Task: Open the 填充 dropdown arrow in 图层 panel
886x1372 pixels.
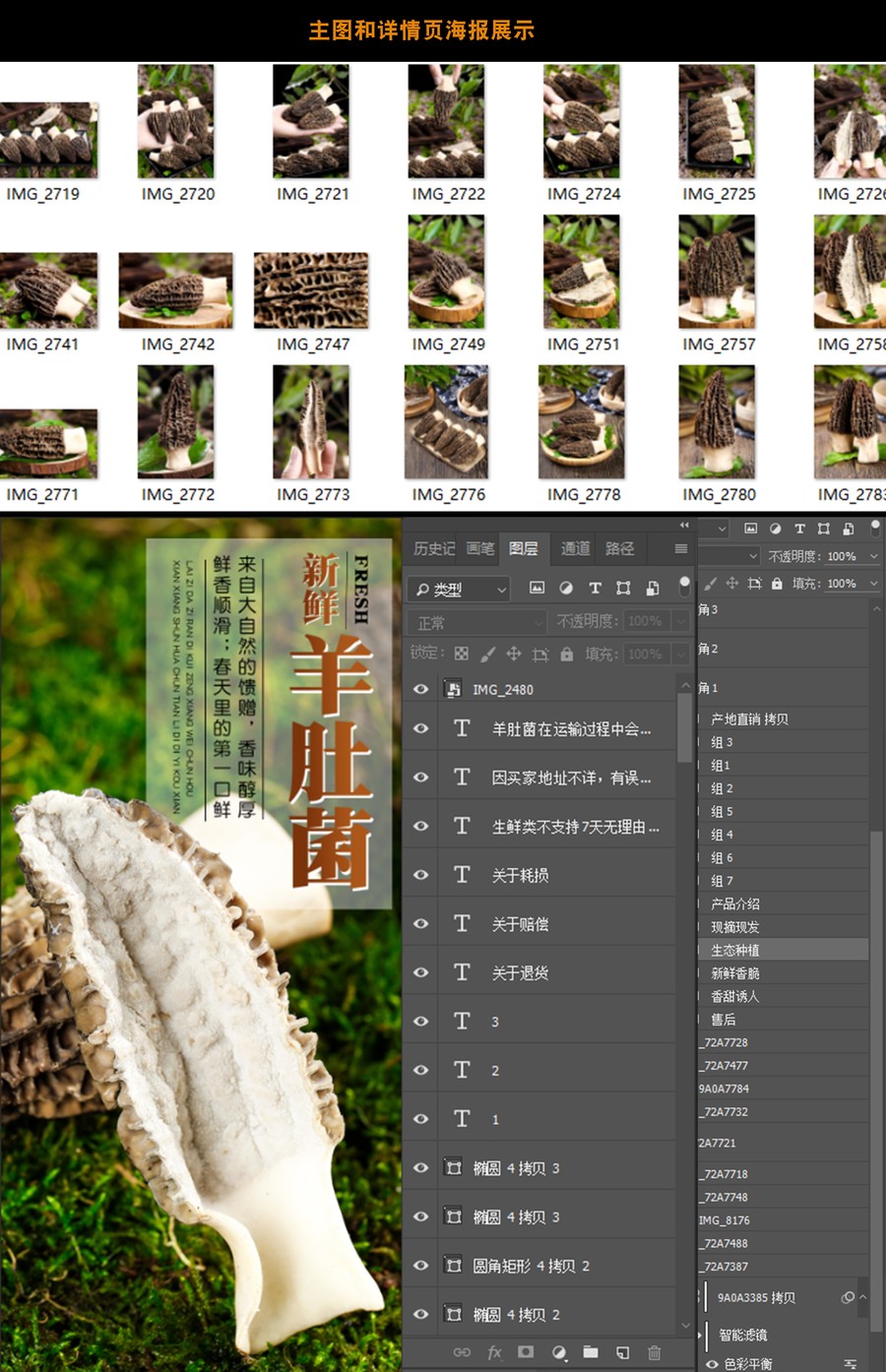Action: point(680,654)
